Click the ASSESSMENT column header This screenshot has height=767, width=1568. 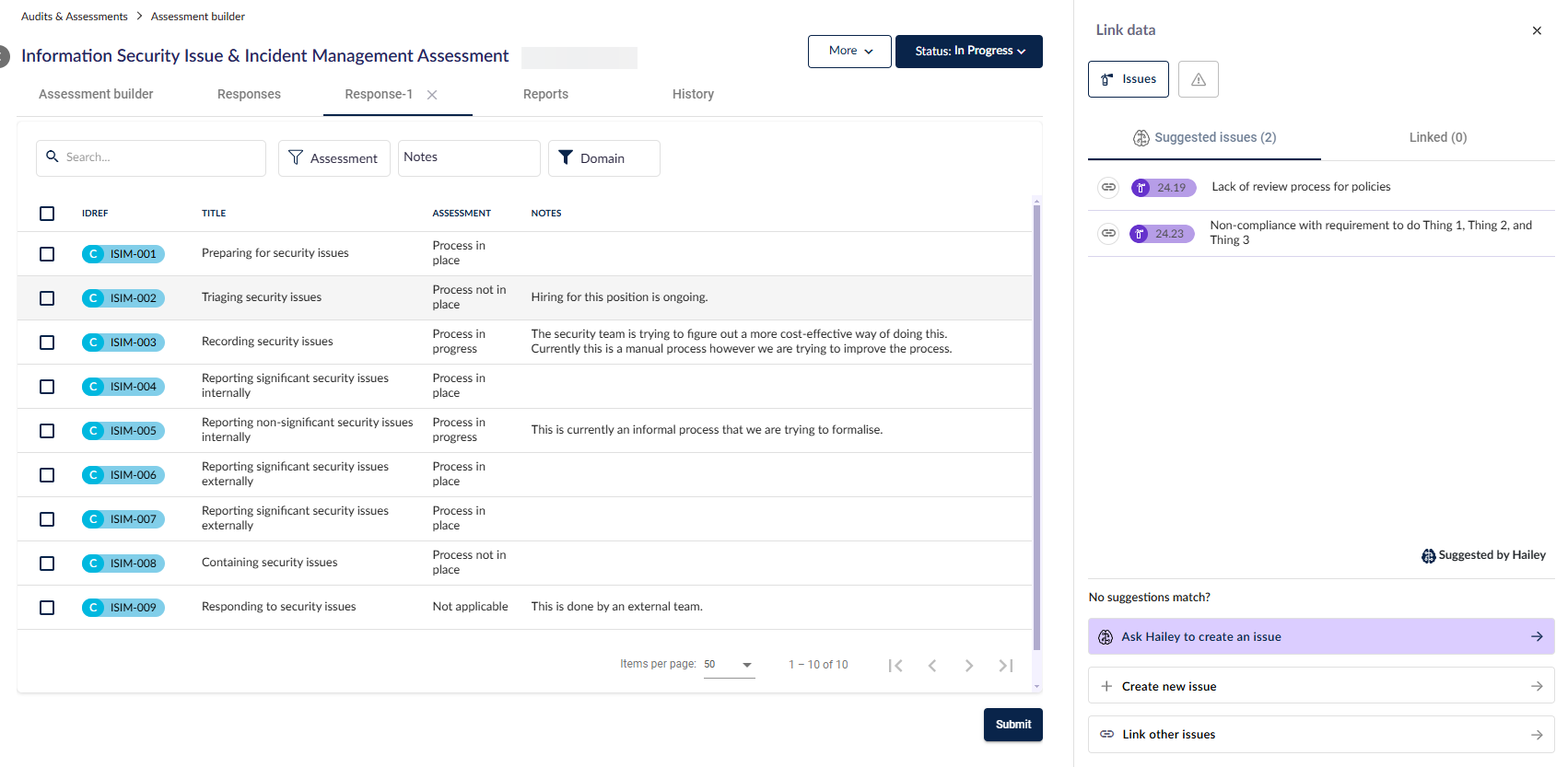tap(462, 214)
